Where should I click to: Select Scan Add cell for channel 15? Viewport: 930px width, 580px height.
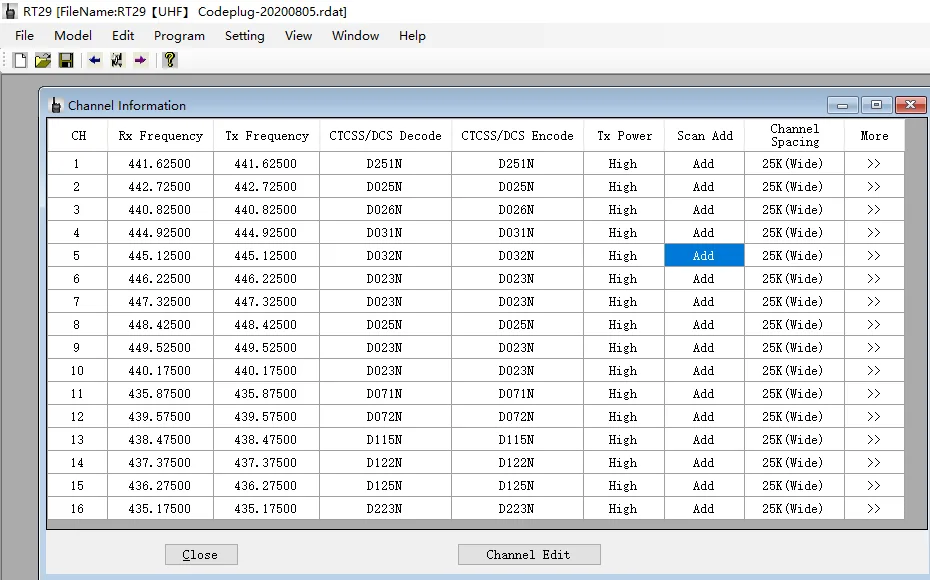(704, 486)
